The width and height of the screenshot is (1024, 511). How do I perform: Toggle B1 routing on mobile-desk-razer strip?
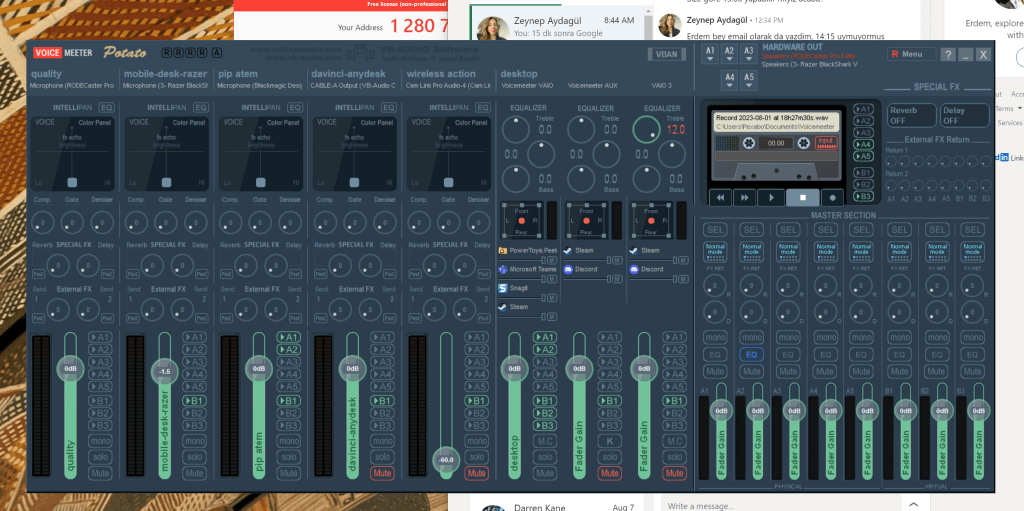point(194,401)
